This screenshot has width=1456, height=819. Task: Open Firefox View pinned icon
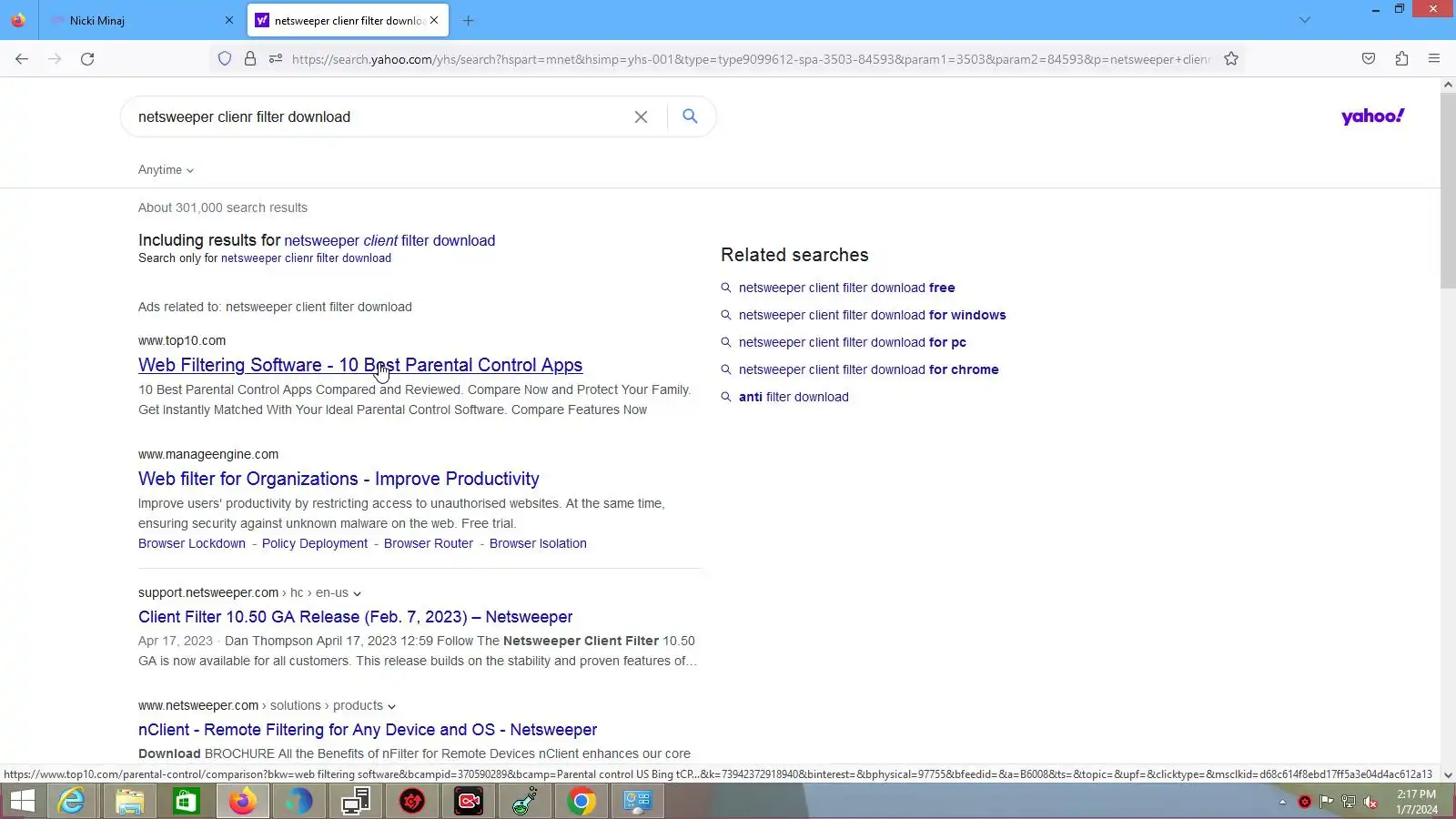coord(18,20)
